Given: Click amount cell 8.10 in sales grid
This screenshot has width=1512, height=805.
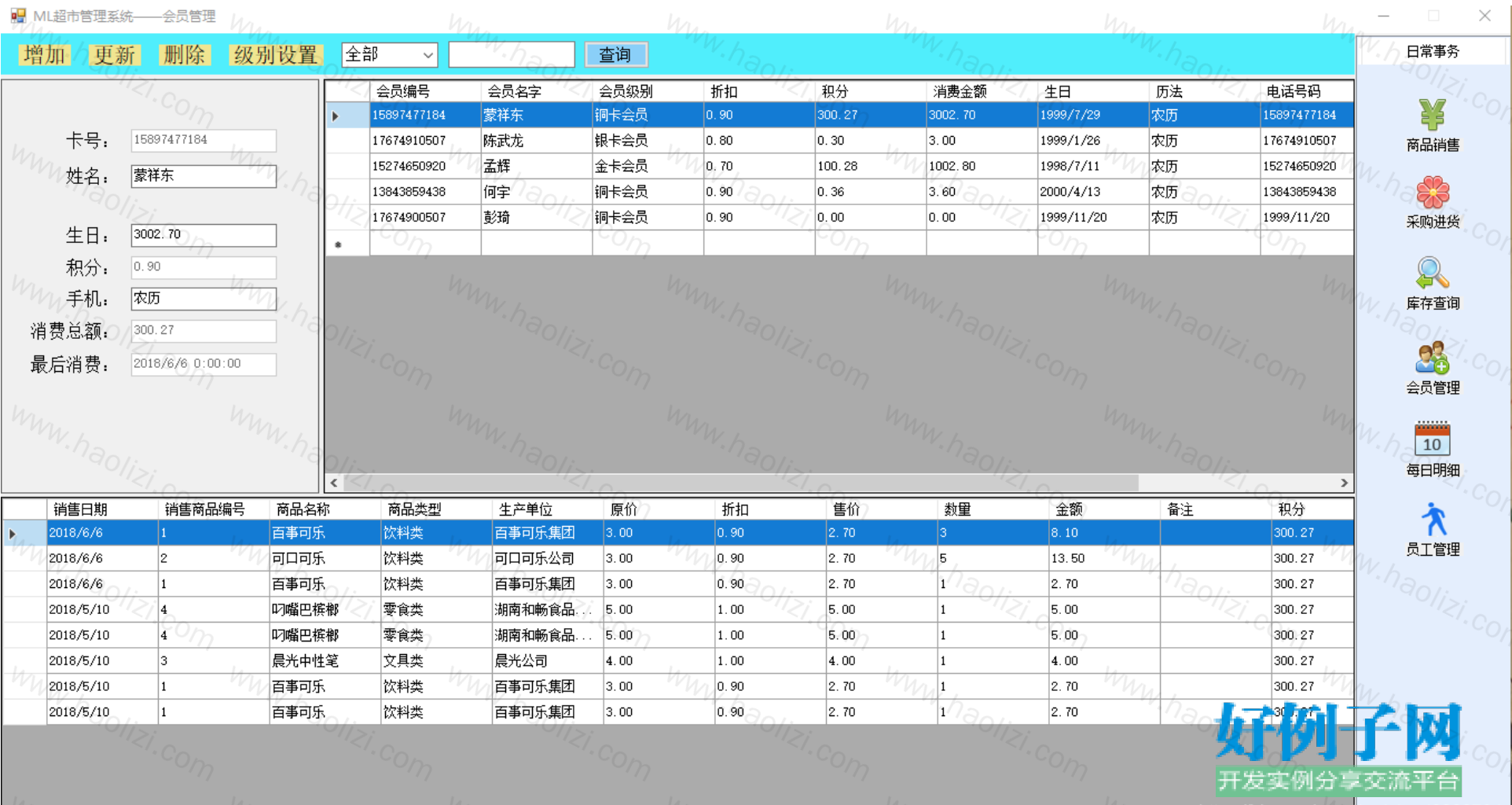Looking at the screenshot, I should [x=1105, y=533].
